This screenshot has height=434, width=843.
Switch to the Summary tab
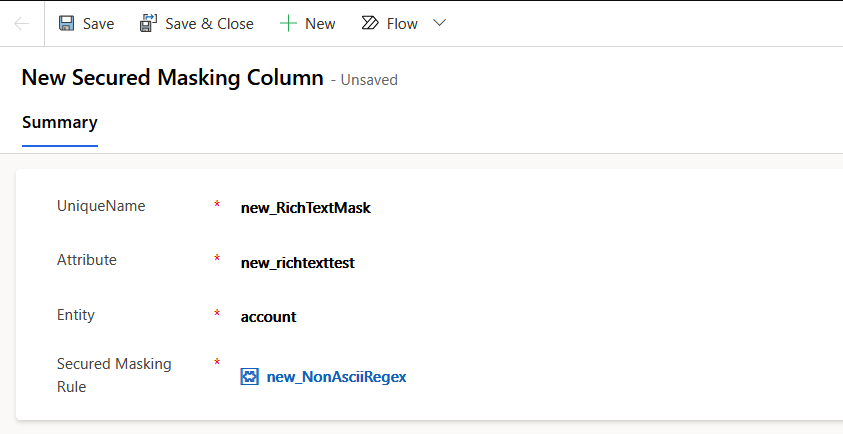coord(60,123)
